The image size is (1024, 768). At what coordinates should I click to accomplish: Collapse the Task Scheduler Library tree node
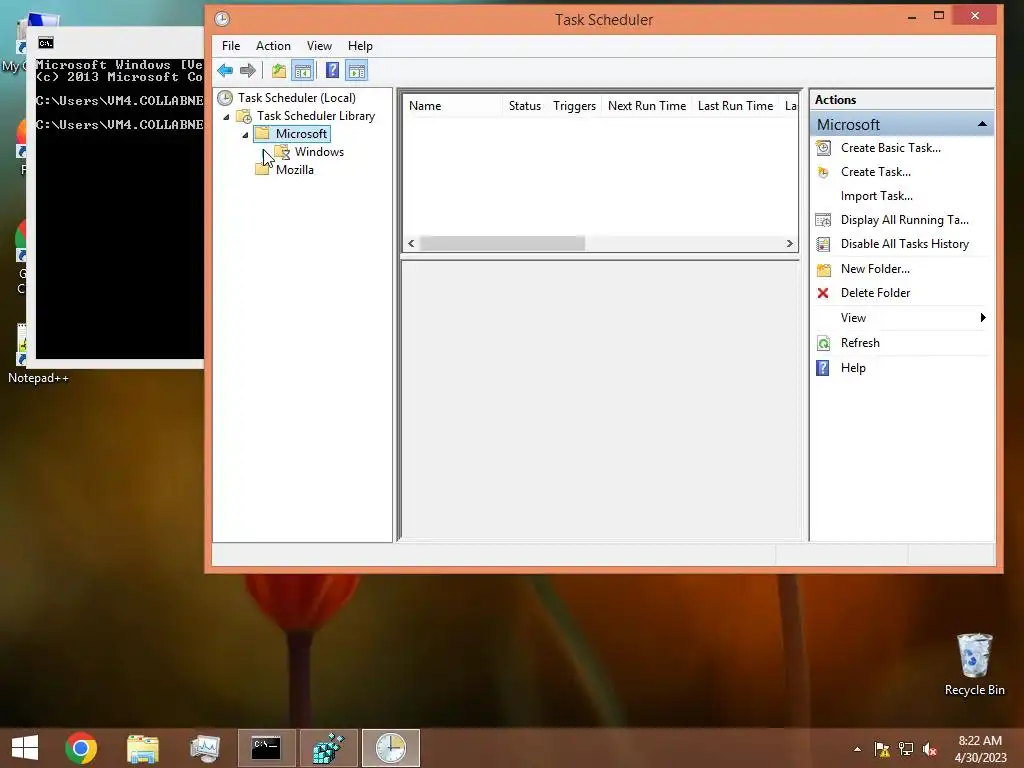(x=227, y=117)
